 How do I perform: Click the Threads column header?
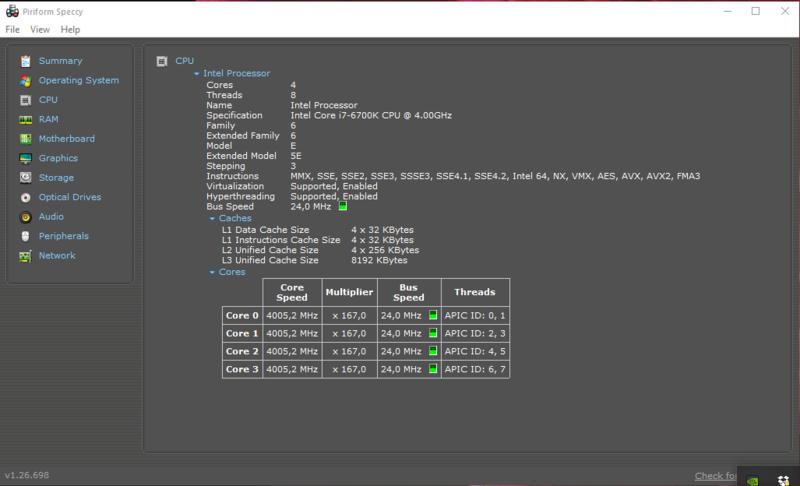(474, 292)
